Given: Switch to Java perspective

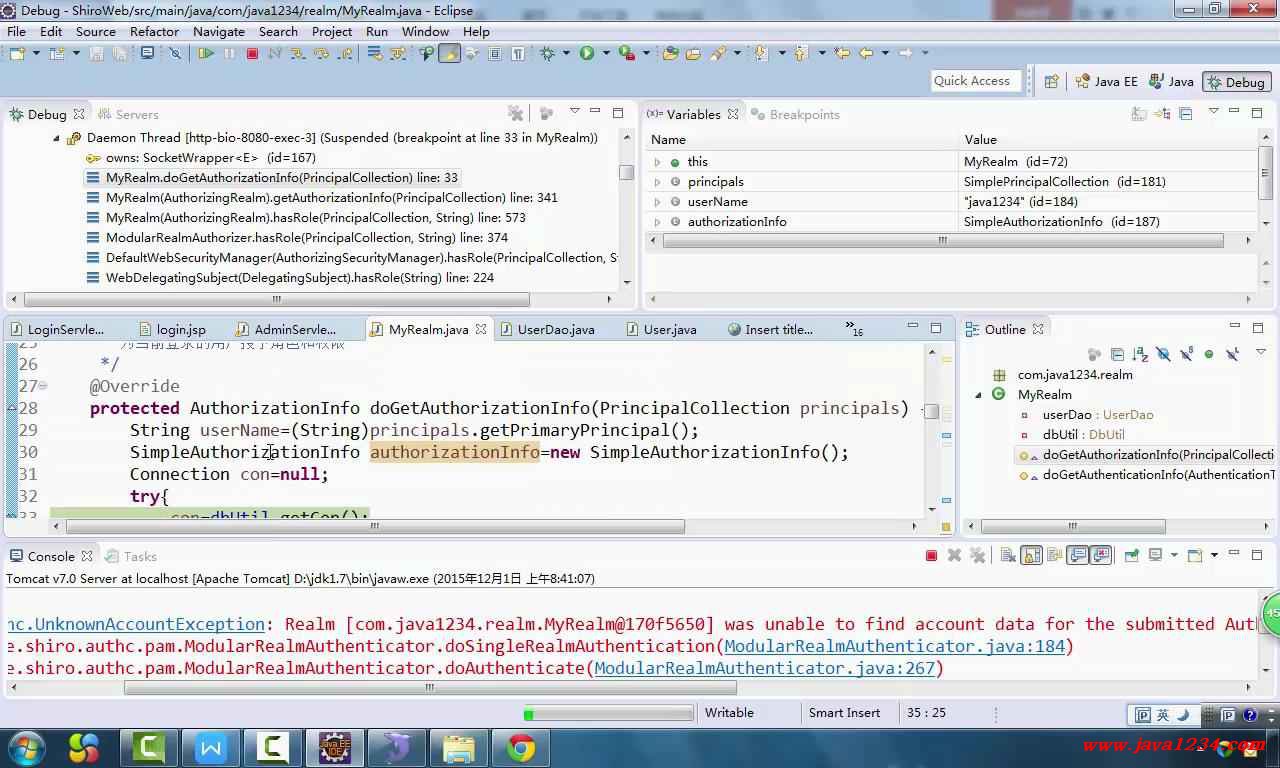Looking at the screenshot, I should point(1172,82).
